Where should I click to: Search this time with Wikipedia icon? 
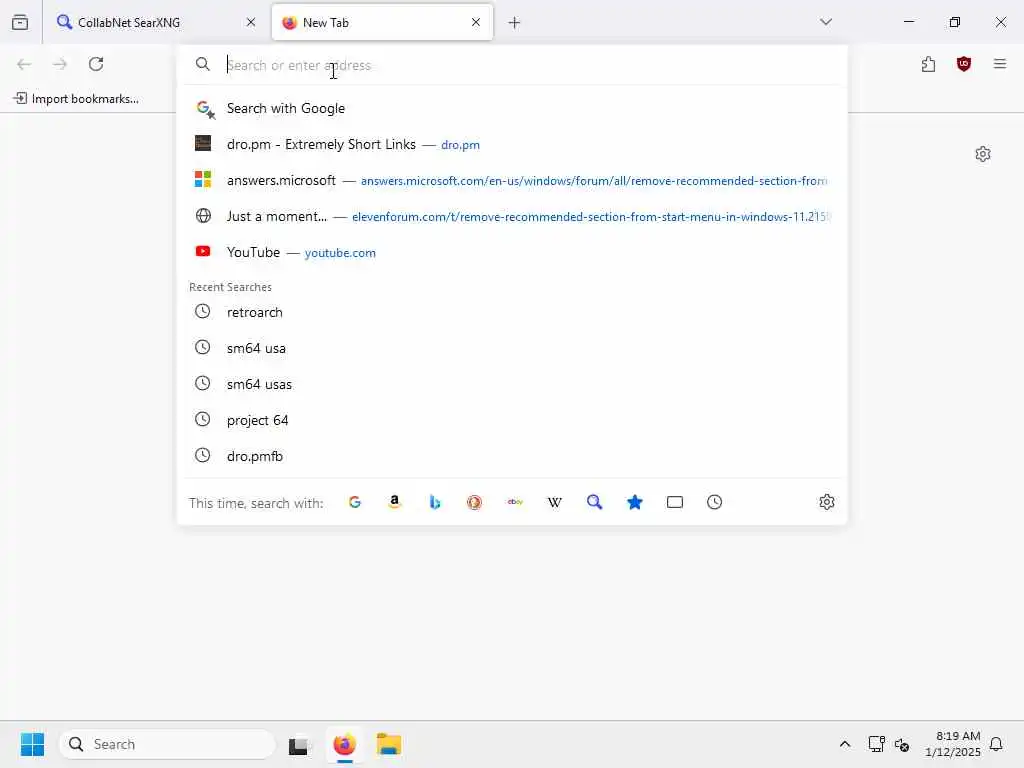coord(554,502)
